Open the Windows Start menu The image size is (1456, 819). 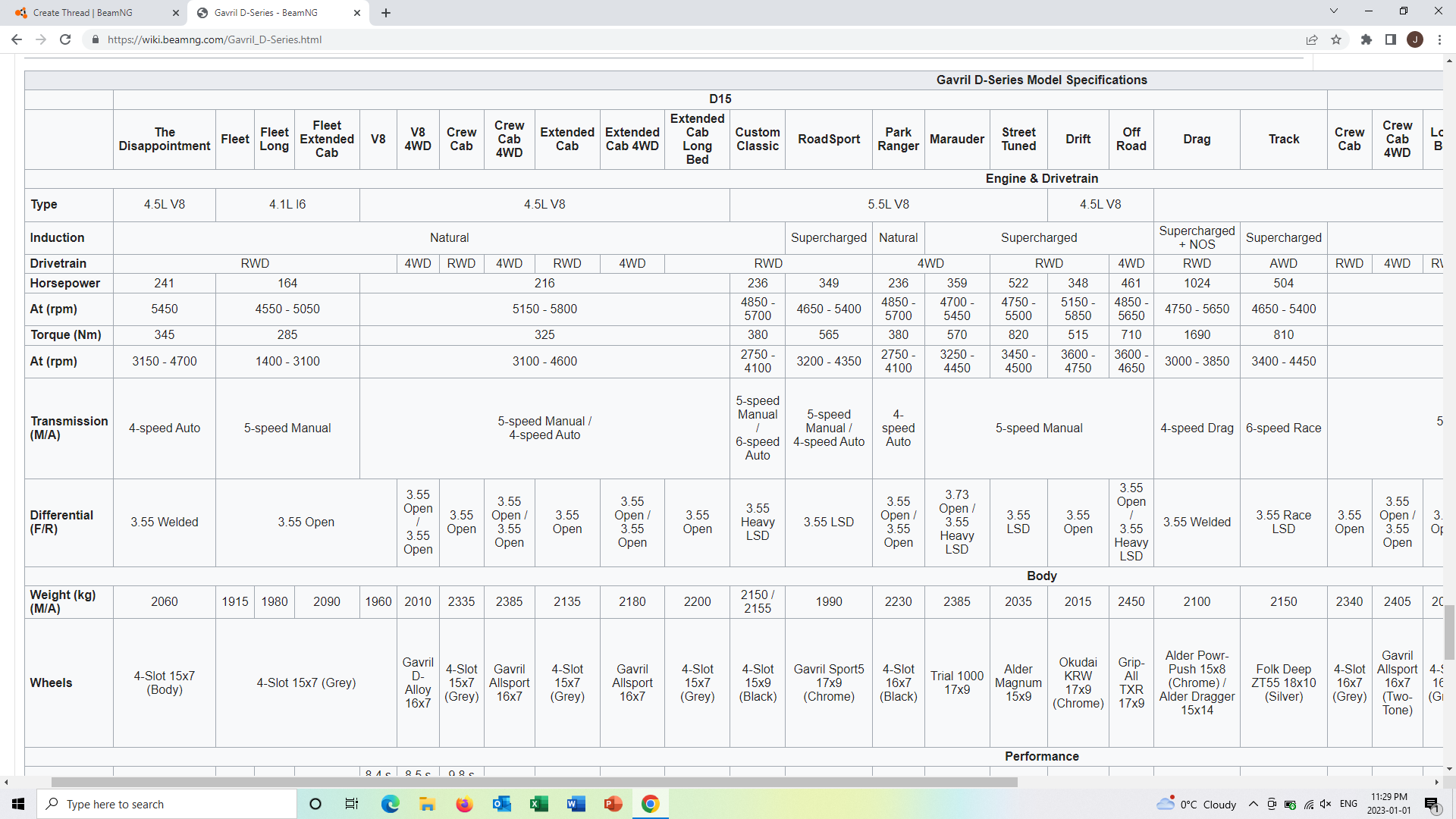coord(18,804)
